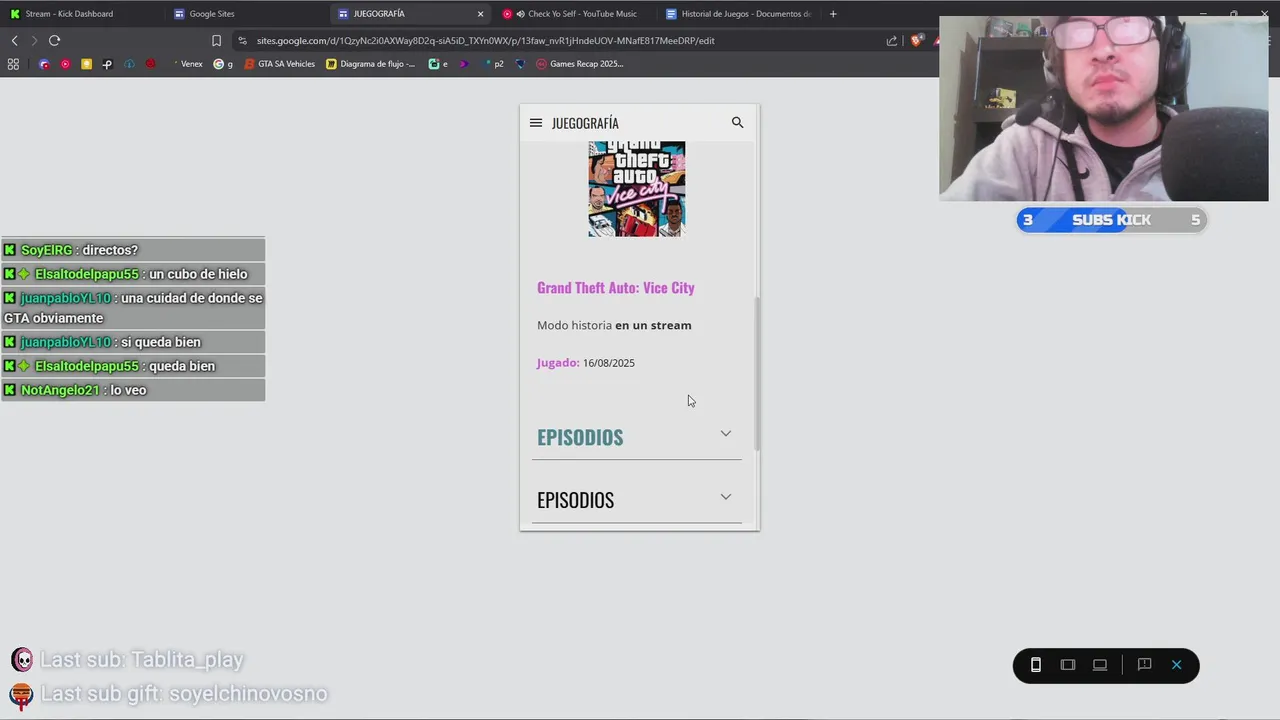The width and height of the screenshot is (1280, 720).
Task: Switch preview to phone view
Action: (x=1036, y=665)
